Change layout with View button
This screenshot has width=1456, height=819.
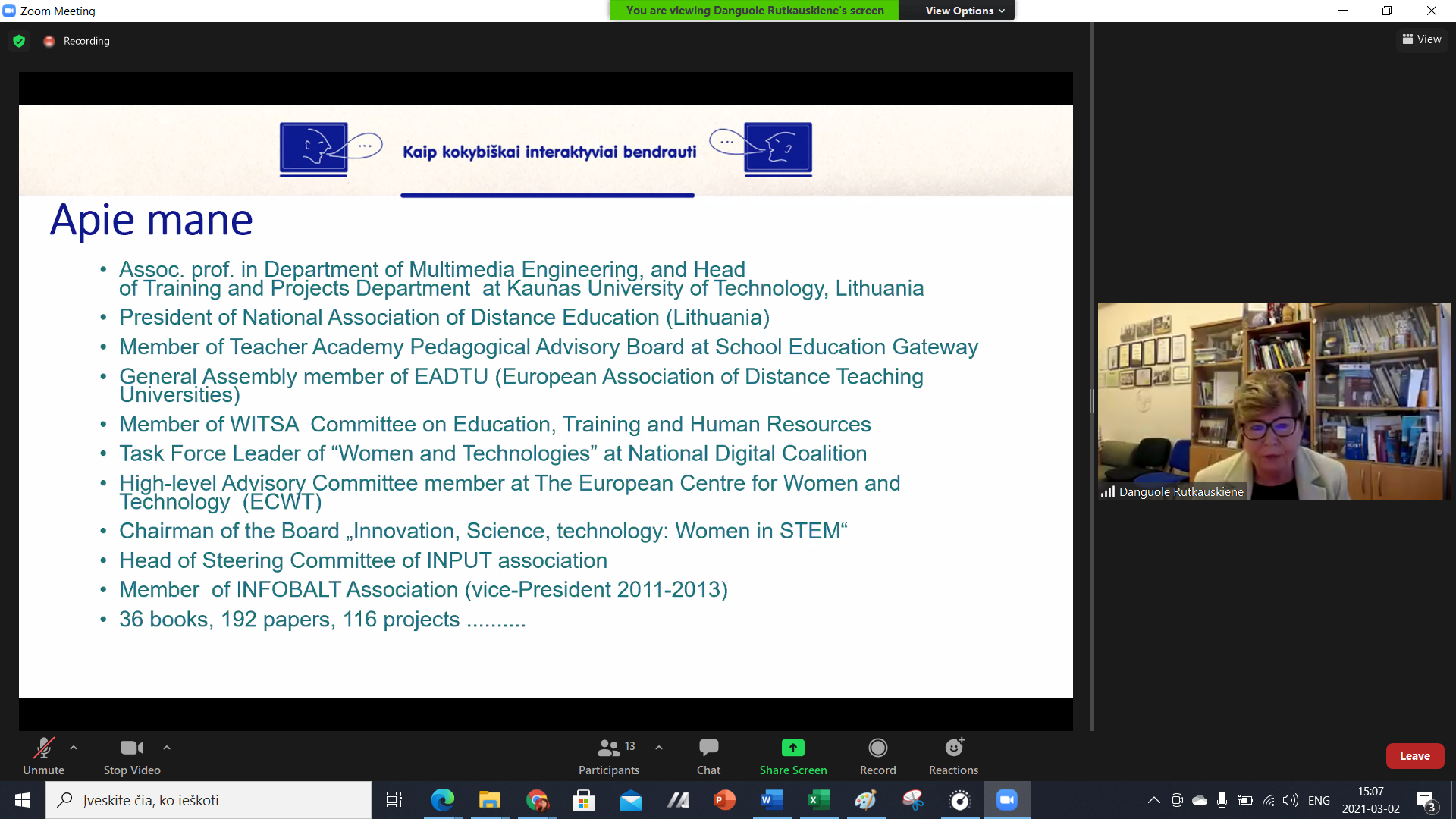click(x=1422, y=39)
